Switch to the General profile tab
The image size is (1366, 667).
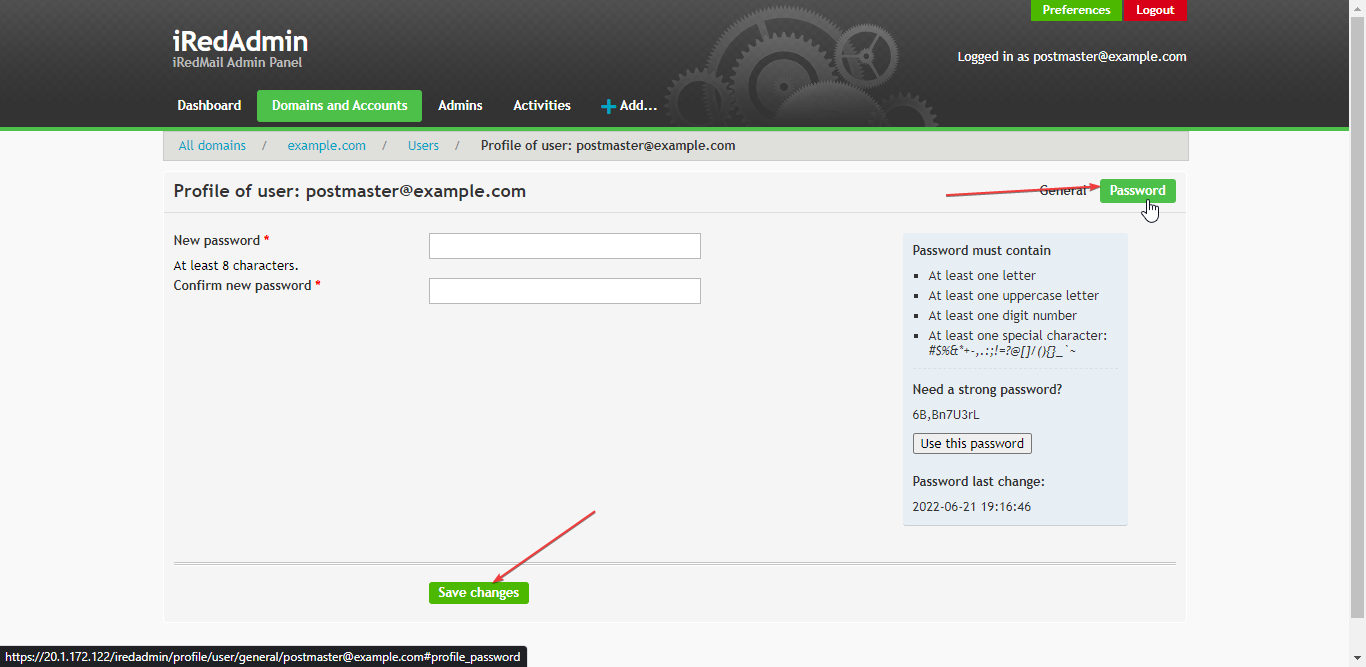click(1063, 190)
